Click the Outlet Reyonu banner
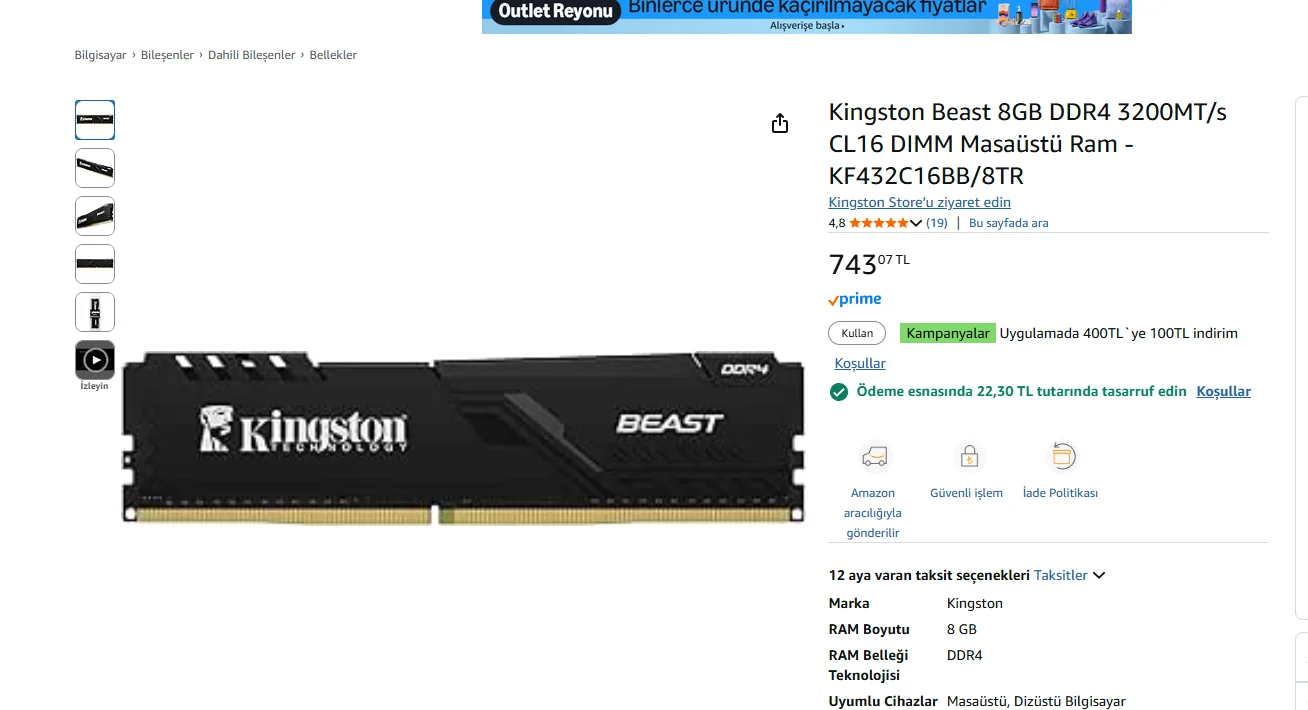This screenshot has width=1308, height=710. (x=806, y=16)
